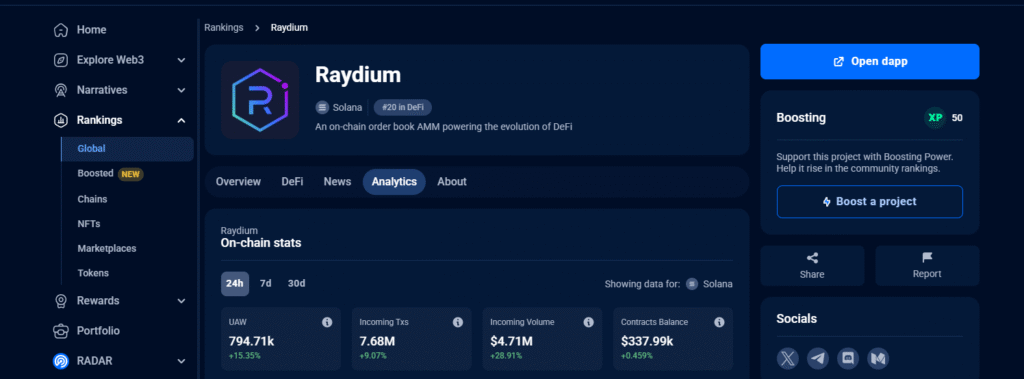The height and width of the screenshot is (379, 1024).
Task: Click the Solana chain icon beside Solana
Action: pos(322,107)
